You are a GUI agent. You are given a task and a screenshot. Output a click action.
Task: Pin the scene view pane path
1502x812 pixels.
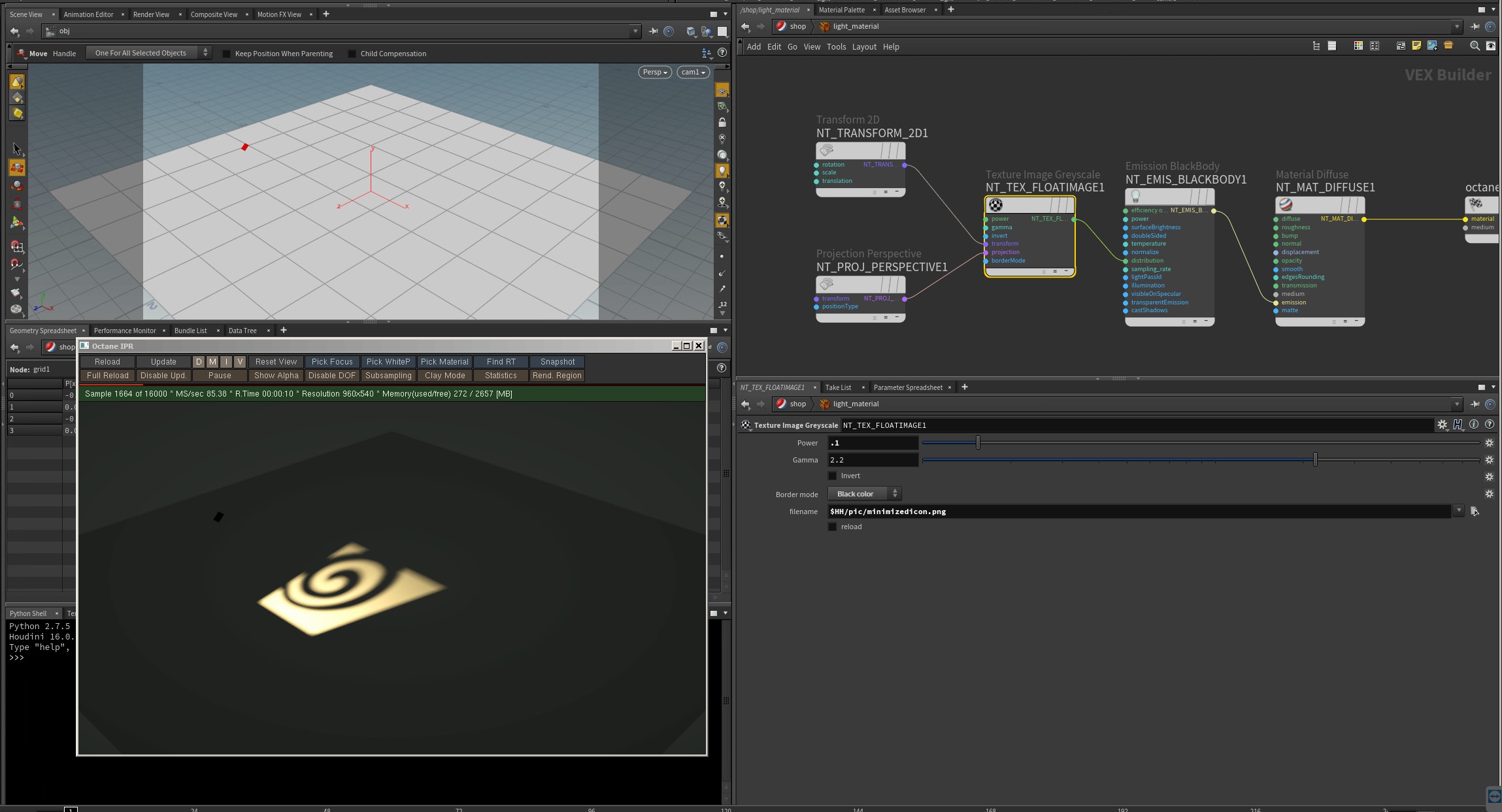pos(653,31)
